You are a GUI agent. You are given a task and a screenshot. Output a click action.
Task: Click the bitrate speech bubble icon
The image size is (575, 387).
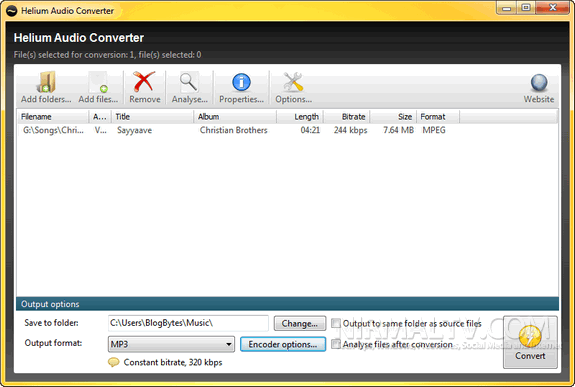click(x=114, y=362)
